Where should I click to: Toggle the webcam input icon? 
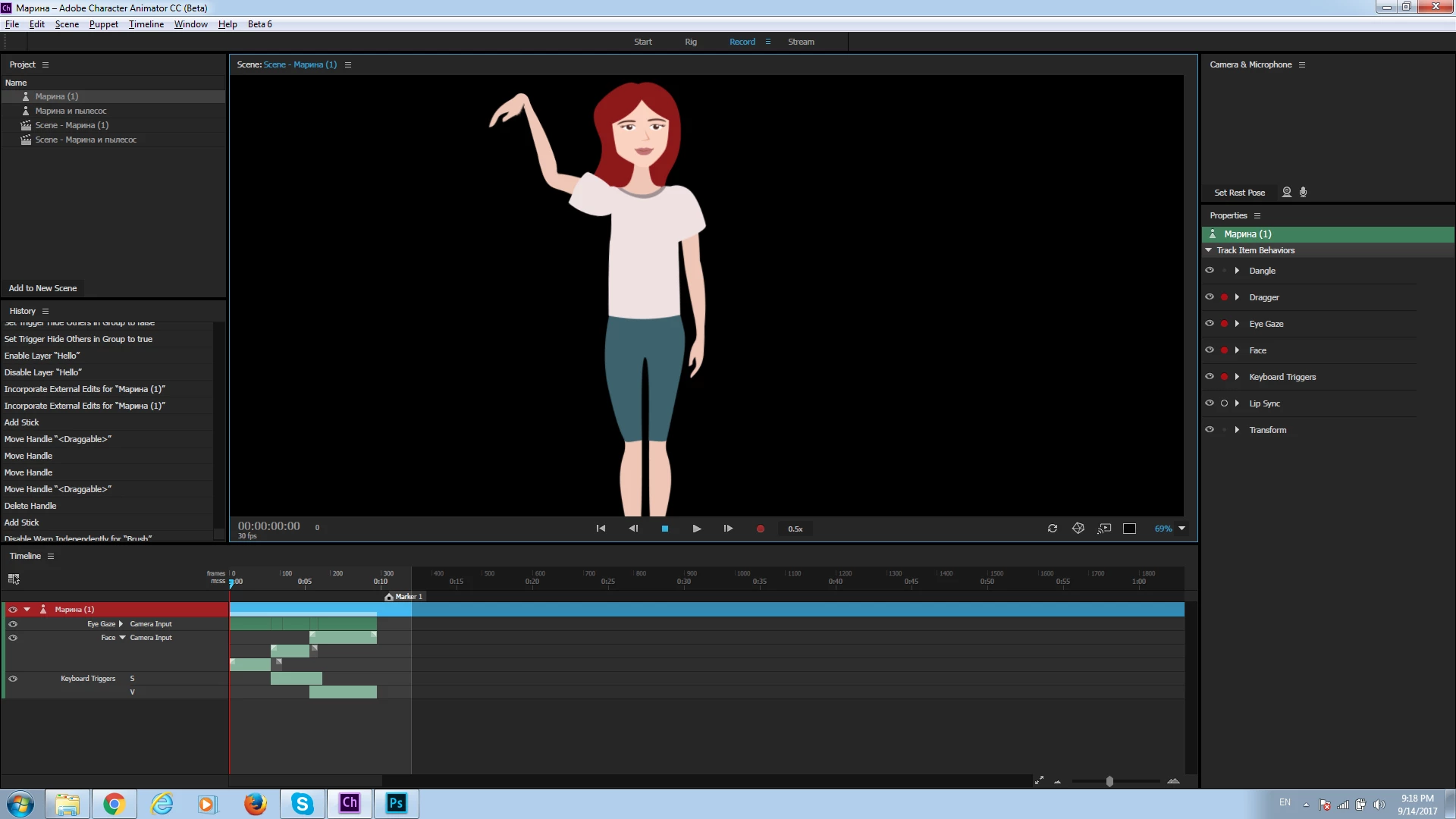(x=1287, y=193)
